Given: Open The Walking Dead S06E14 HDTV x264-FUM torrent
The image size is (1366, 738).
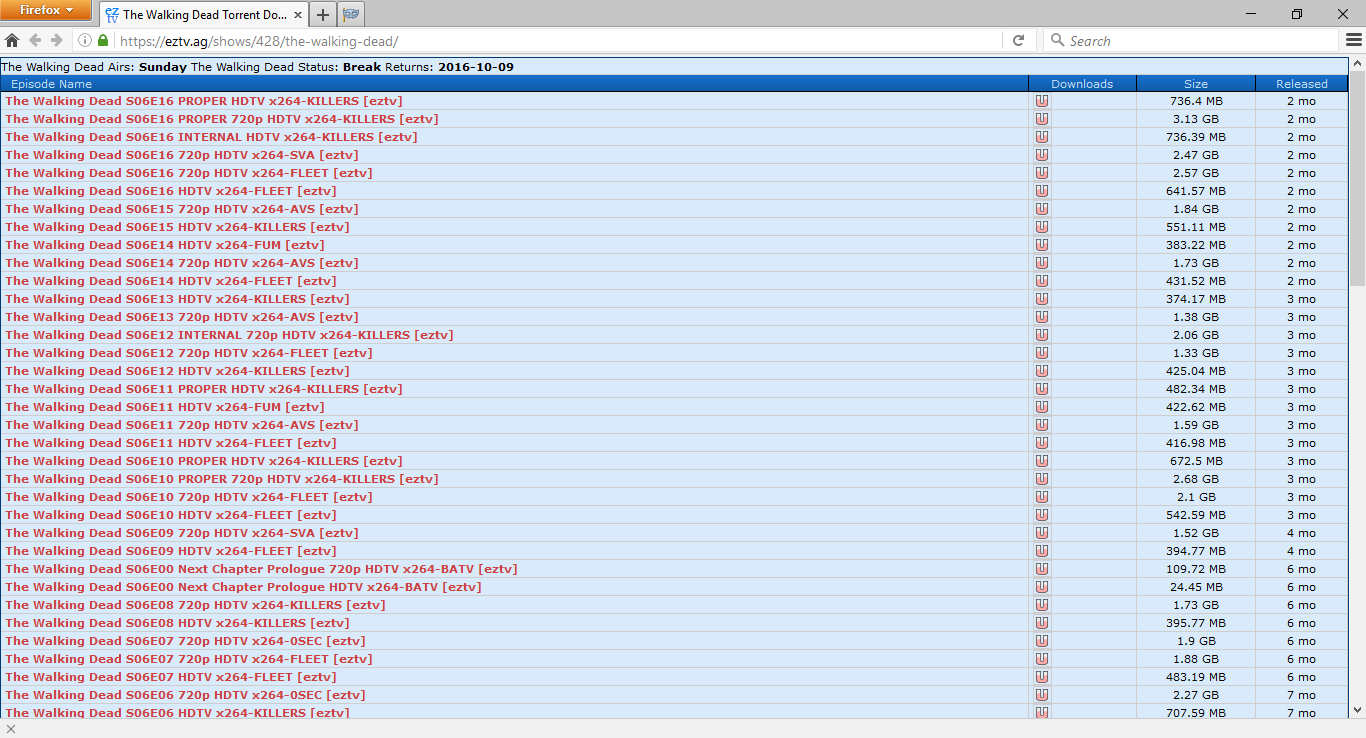Looking at the screenshot, I should click(x=160, y=244).
